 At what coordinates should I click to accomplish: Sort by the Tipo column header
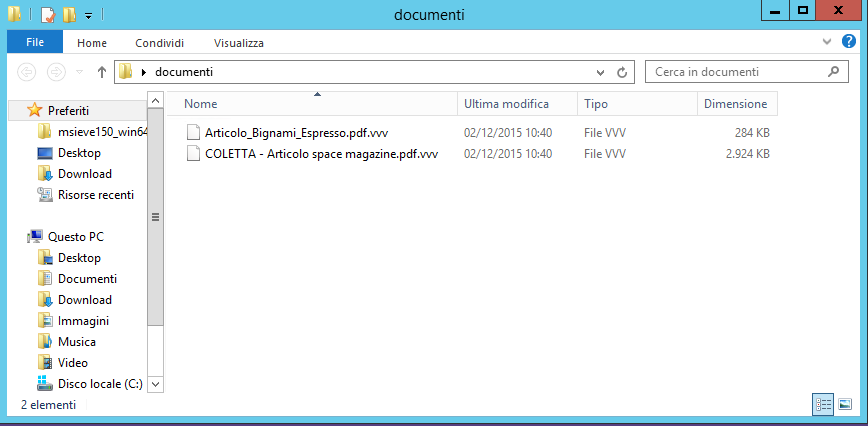tap(637, 104)
